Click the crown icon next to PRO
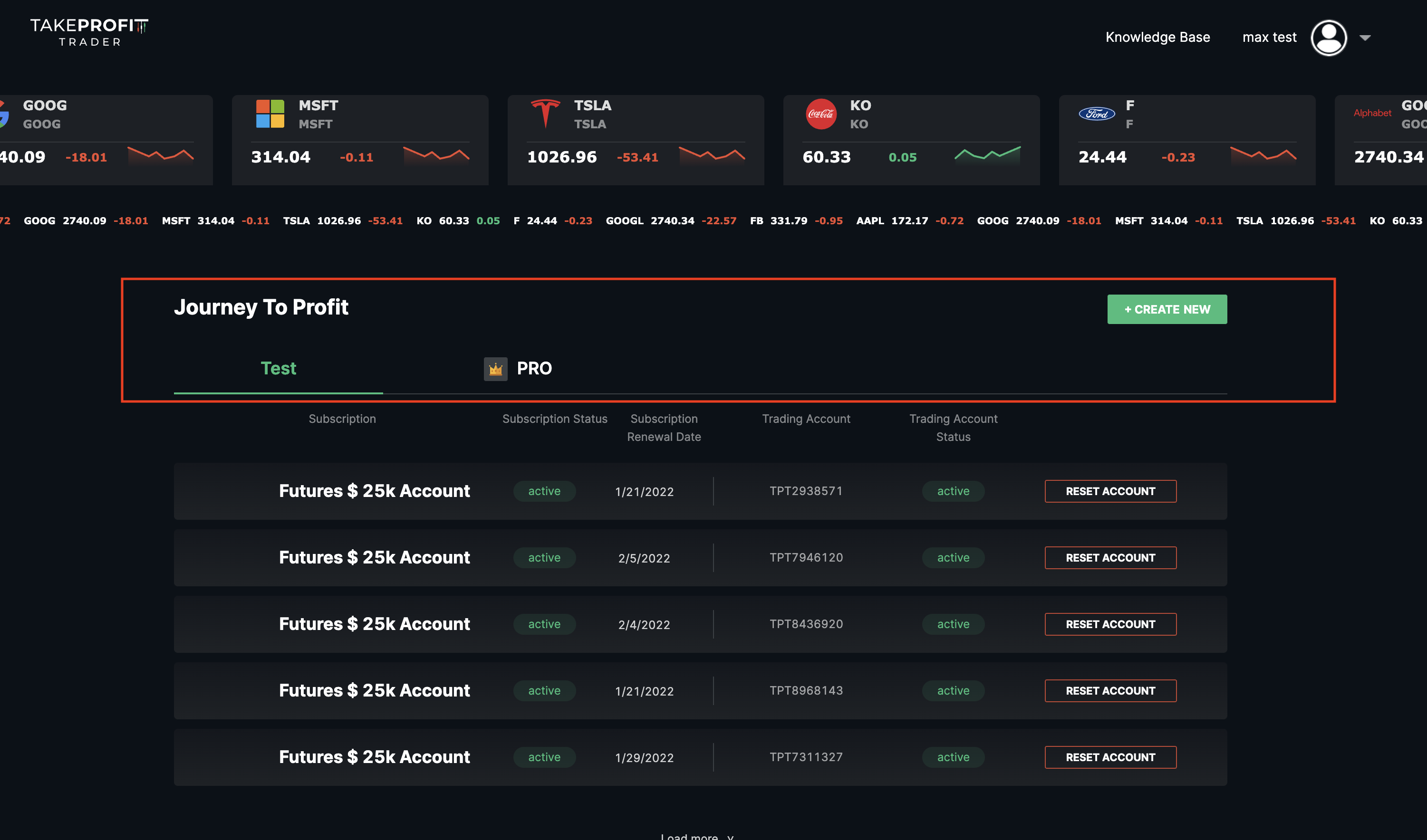Screen dimensions: 1427x840 point(495,369)
